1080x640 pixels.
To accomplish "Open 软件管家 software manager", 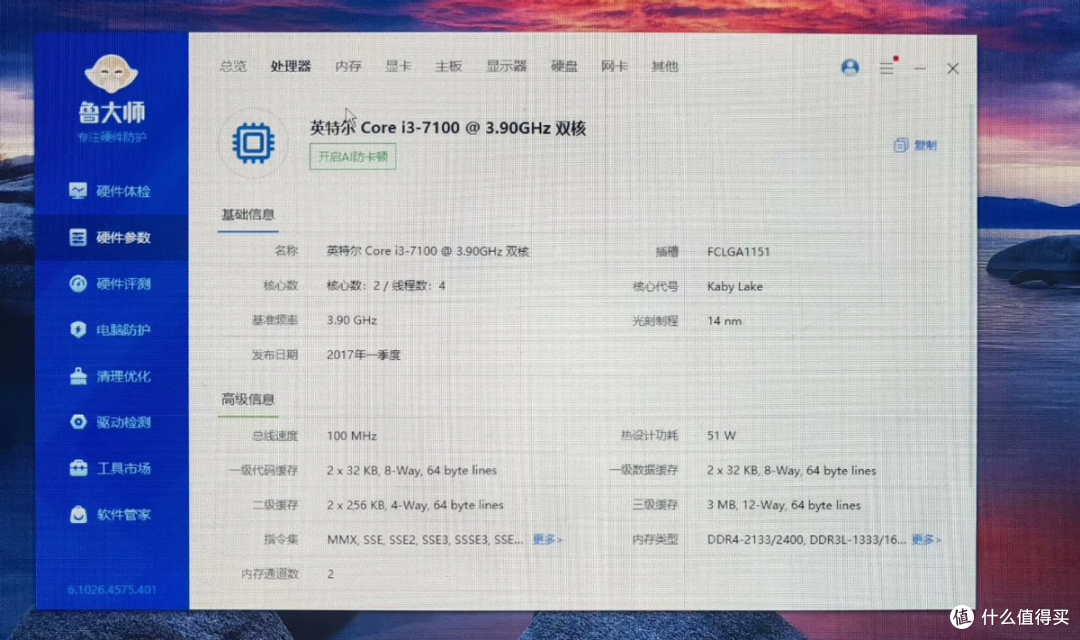I will tap(110, 515).
